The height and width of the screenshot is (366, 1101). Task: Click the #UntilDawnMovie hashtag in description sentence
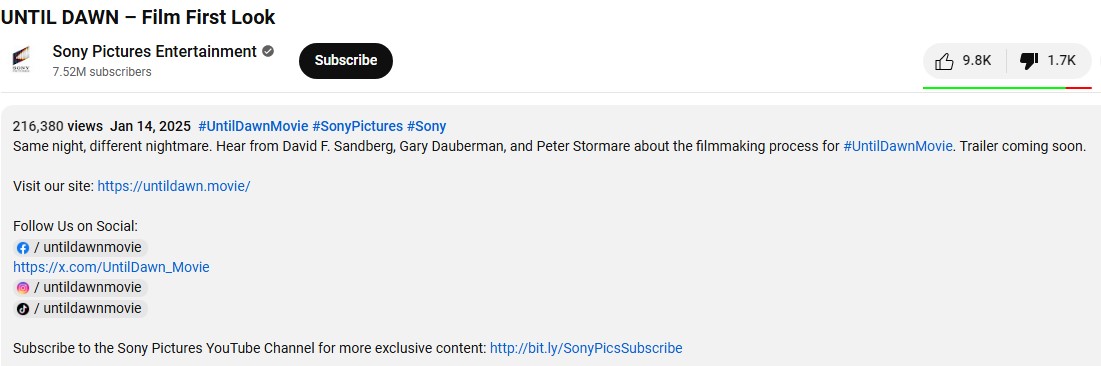click(x=898, y=146)
